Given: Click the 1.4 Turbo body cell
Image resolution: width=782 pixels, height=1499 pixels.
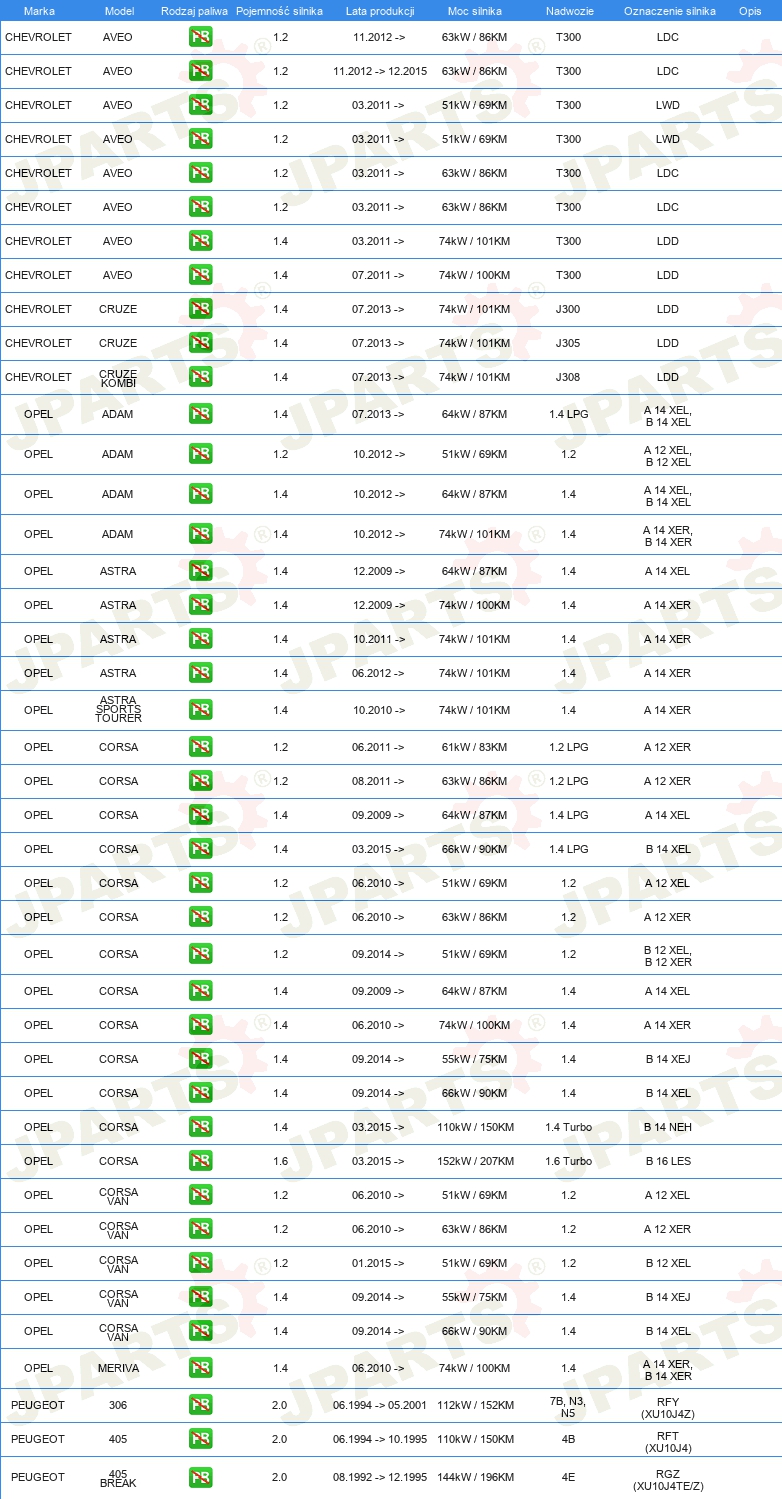Looking at the screenshot, I should pos(568,1127).
